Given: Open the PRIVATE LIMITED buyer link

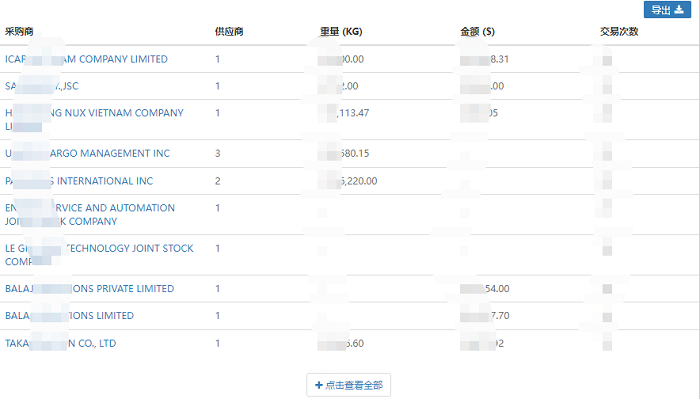Looking at the screenshot, I should 89,288.
